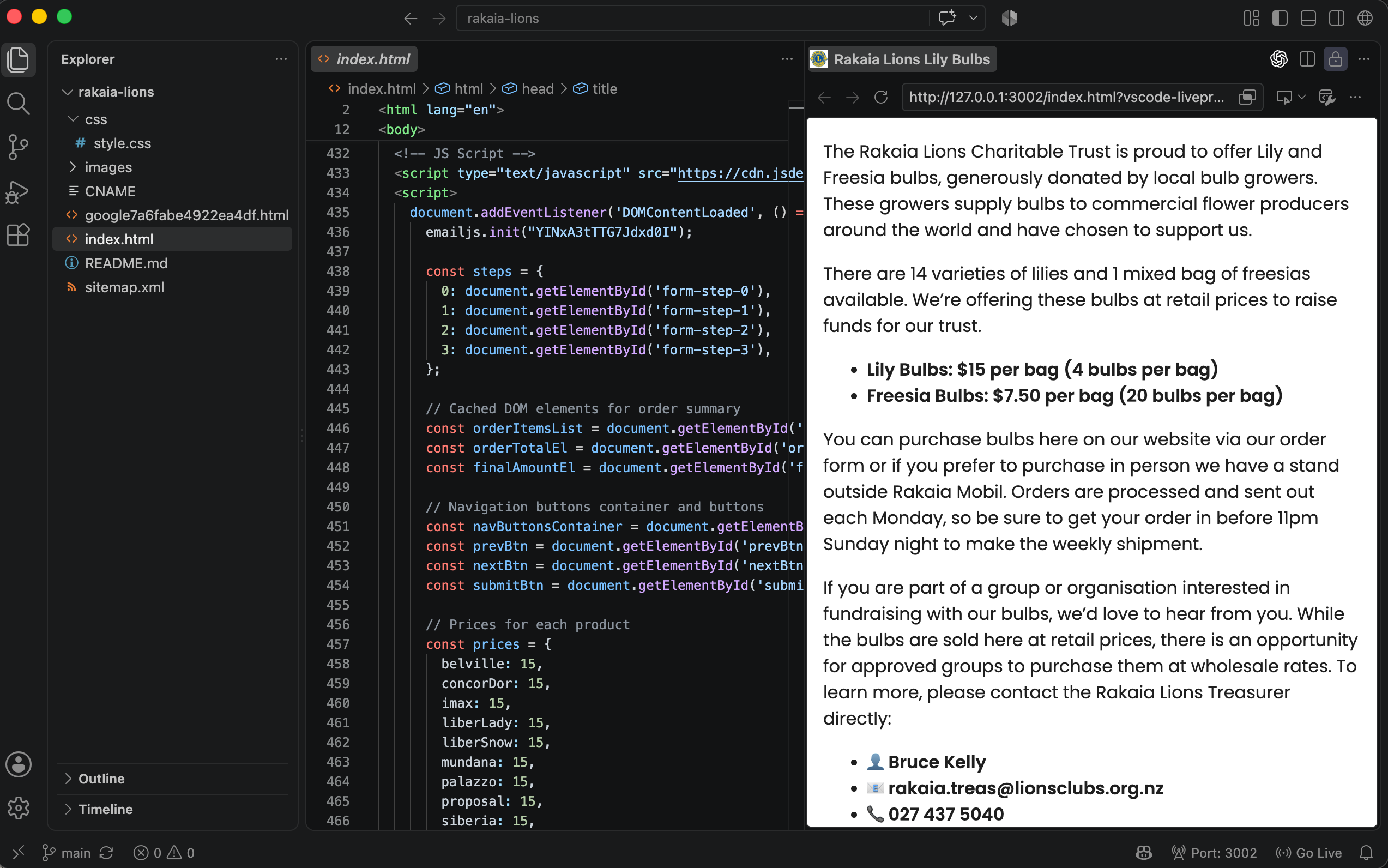Viewport: 1388px width, 868px height.
Task: Reload the live preview page
Action: pyautogui.click(x=881, y=97)
